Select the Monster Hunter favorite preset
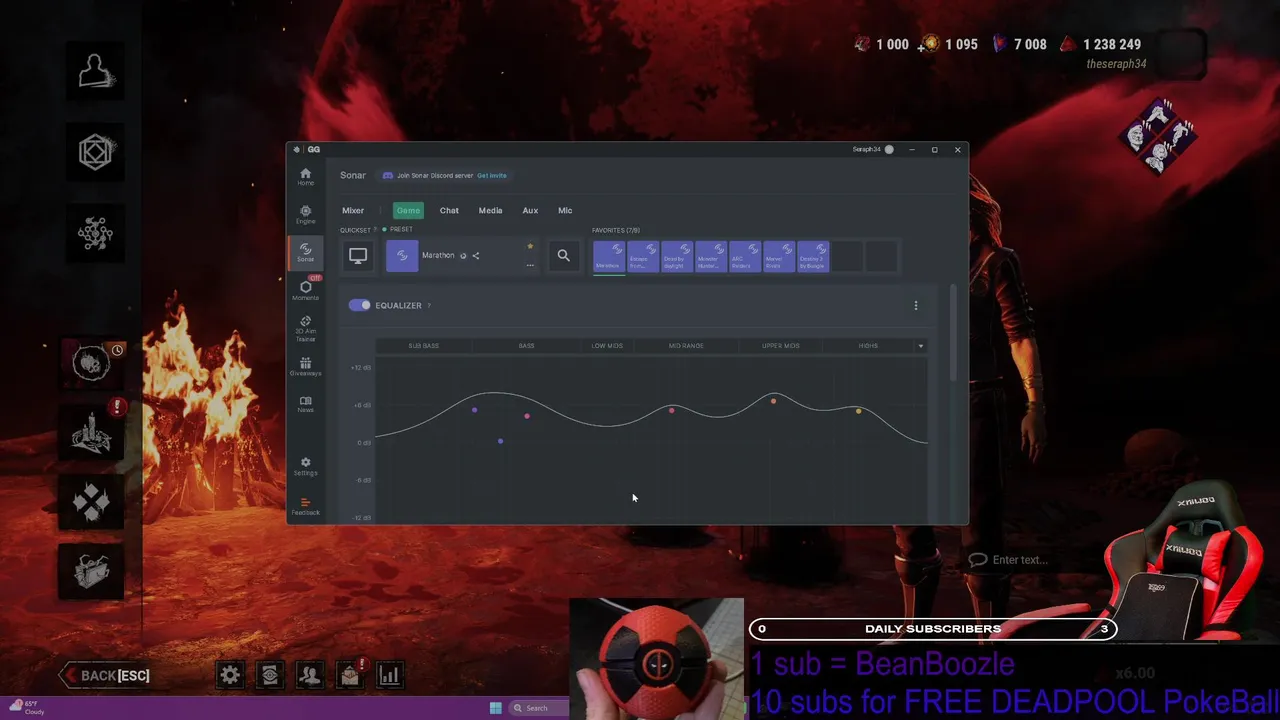The height and width of the screenshot is (720, 1280). (711, 256)
